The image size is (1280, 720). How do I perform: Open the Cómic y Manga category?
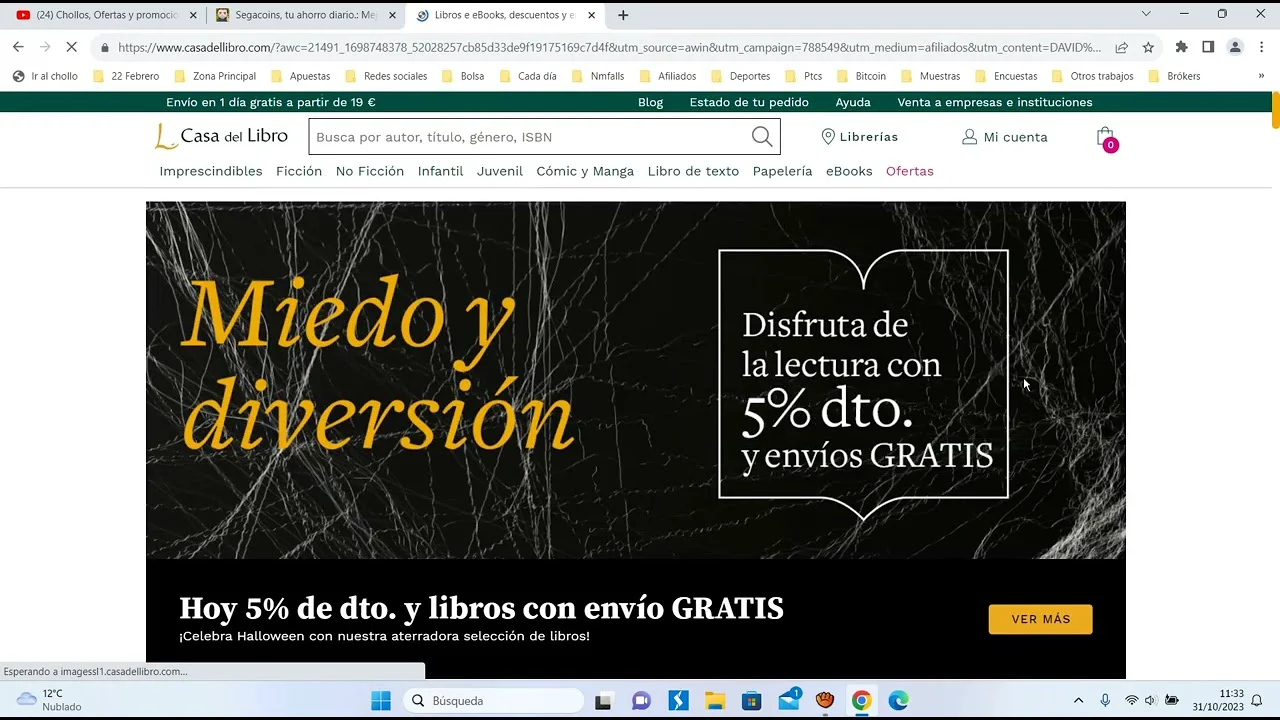coord(585,171)
